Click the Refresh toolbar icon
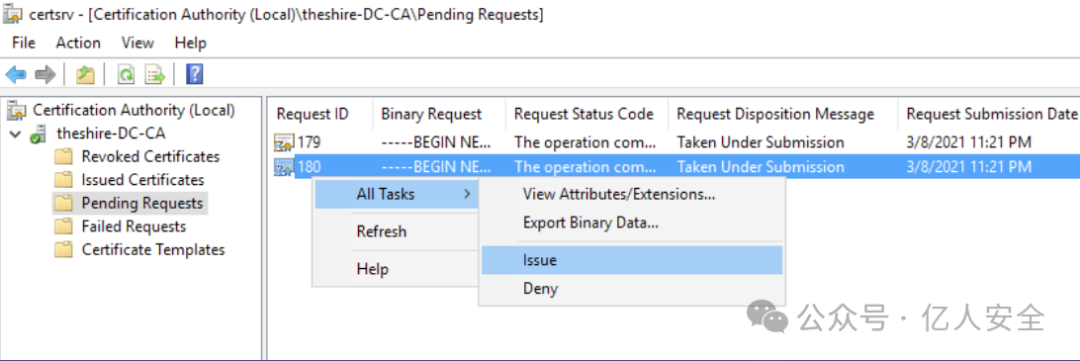 coord(126,74)
